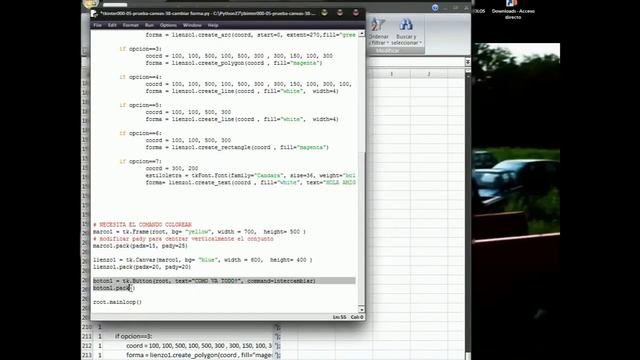640x360 pixels.
Task: Click the IDLE scrollbar up arrow
Action: [361, 34]
